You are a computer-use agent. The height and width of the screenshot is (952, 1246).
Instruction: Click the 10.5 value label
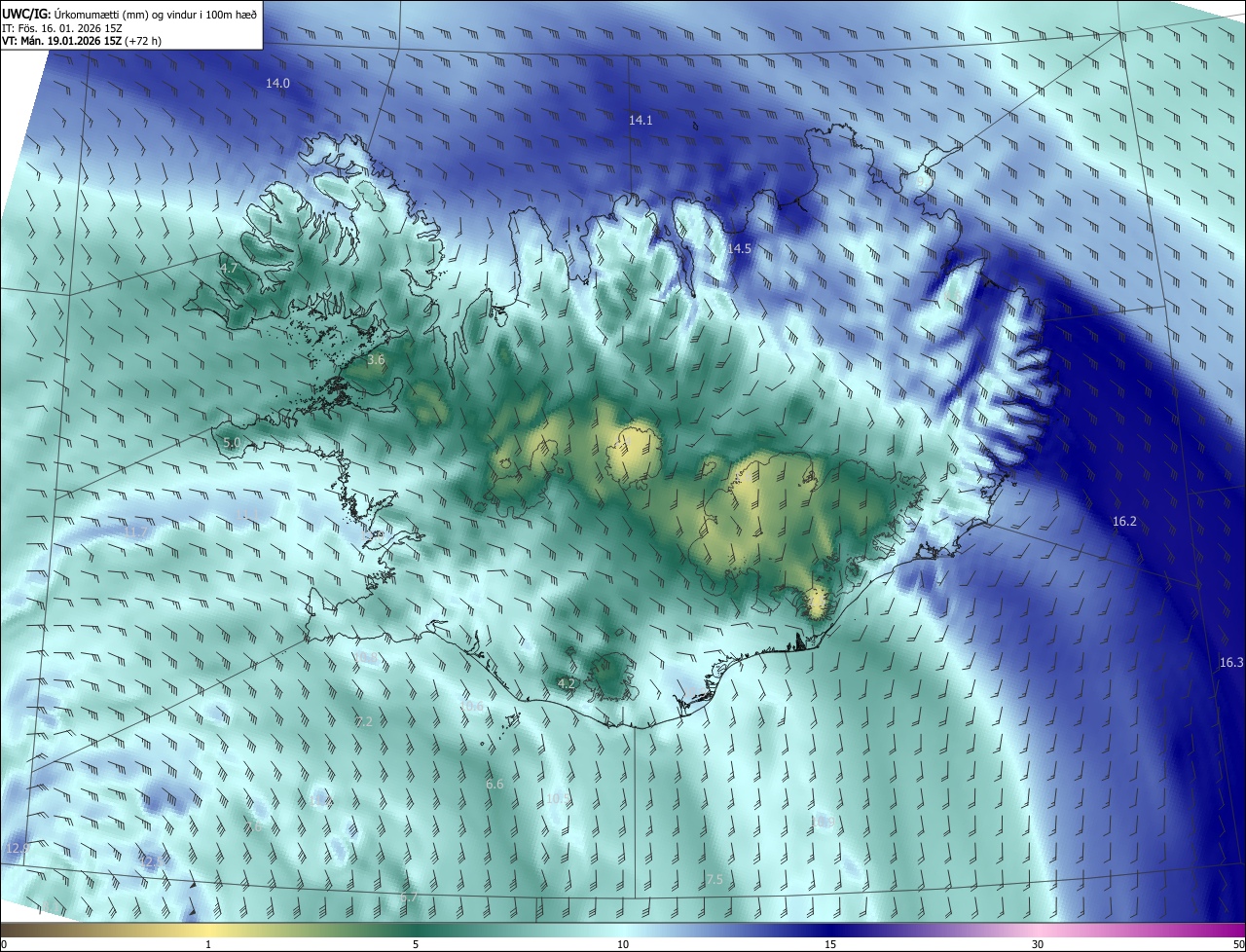[x=558, y=799]
